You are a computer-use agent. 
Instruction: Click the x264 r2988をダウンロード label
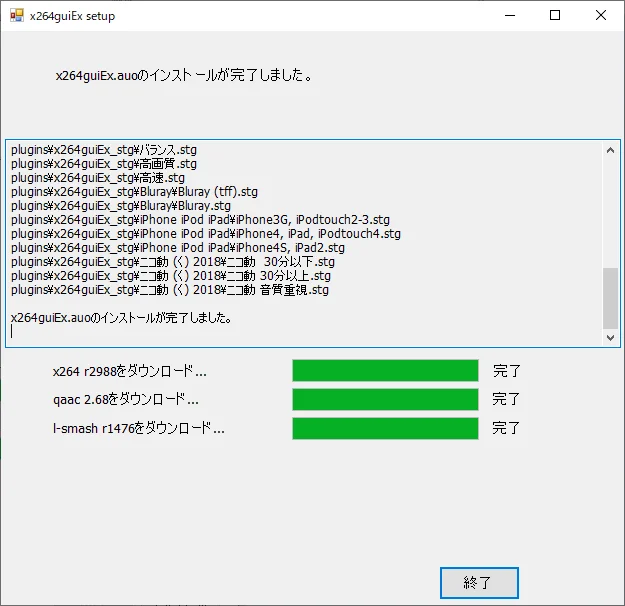[x=130, y=371]
